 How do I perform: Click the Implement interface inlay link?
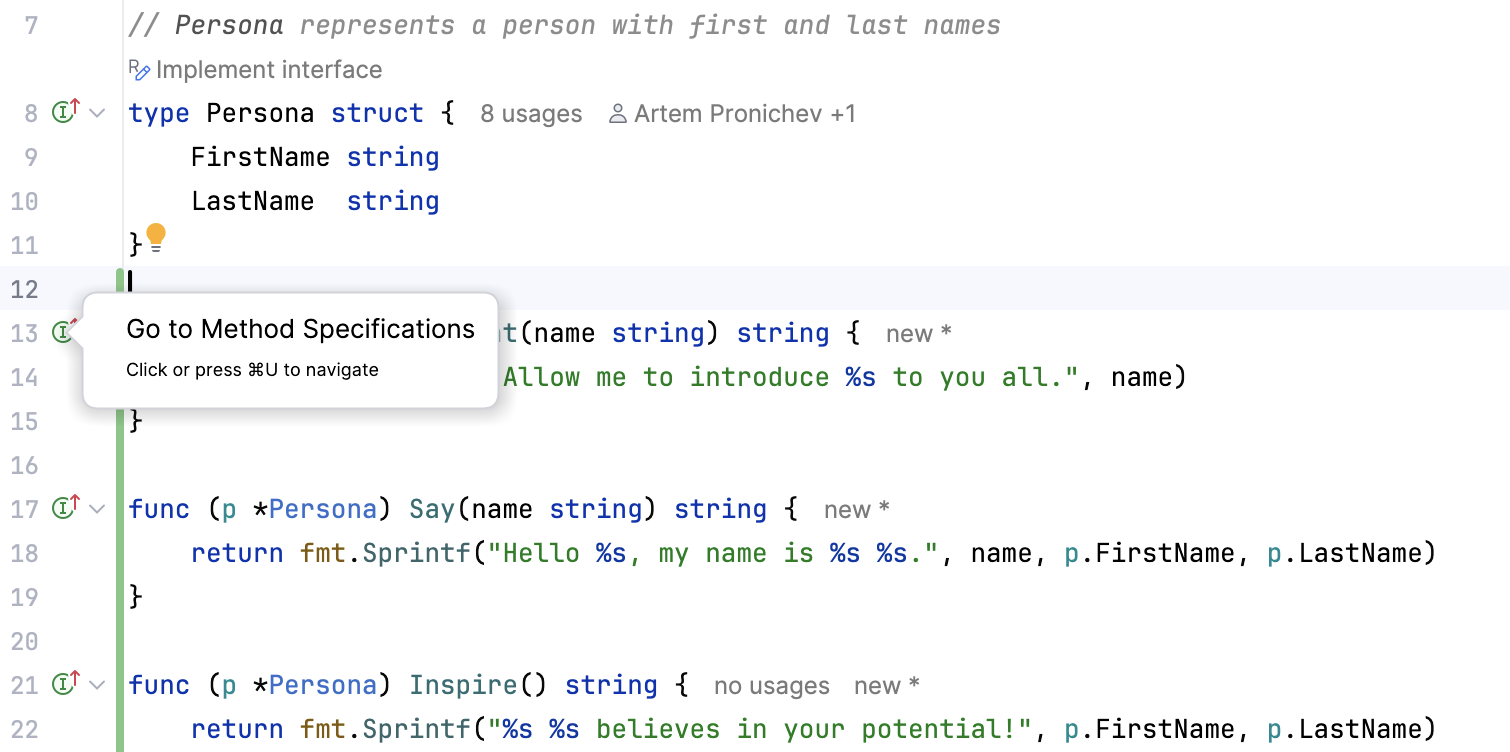pyautogui.click(x=268, y=70)
